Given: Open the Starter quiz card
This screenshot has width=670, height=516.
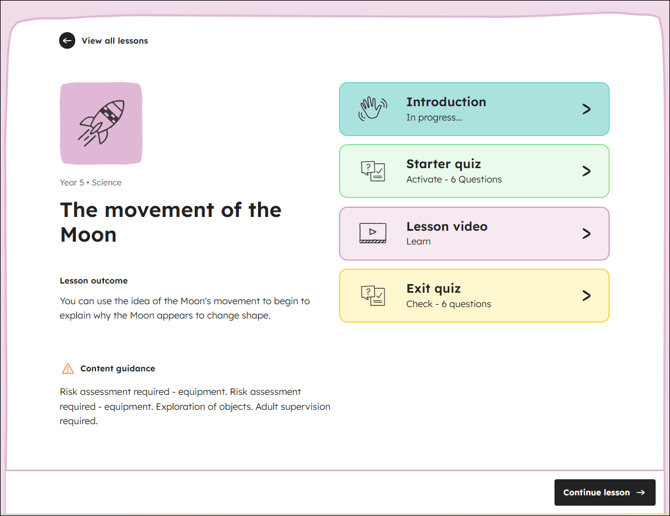Looking at the screenshot, I should click(474, 171).
